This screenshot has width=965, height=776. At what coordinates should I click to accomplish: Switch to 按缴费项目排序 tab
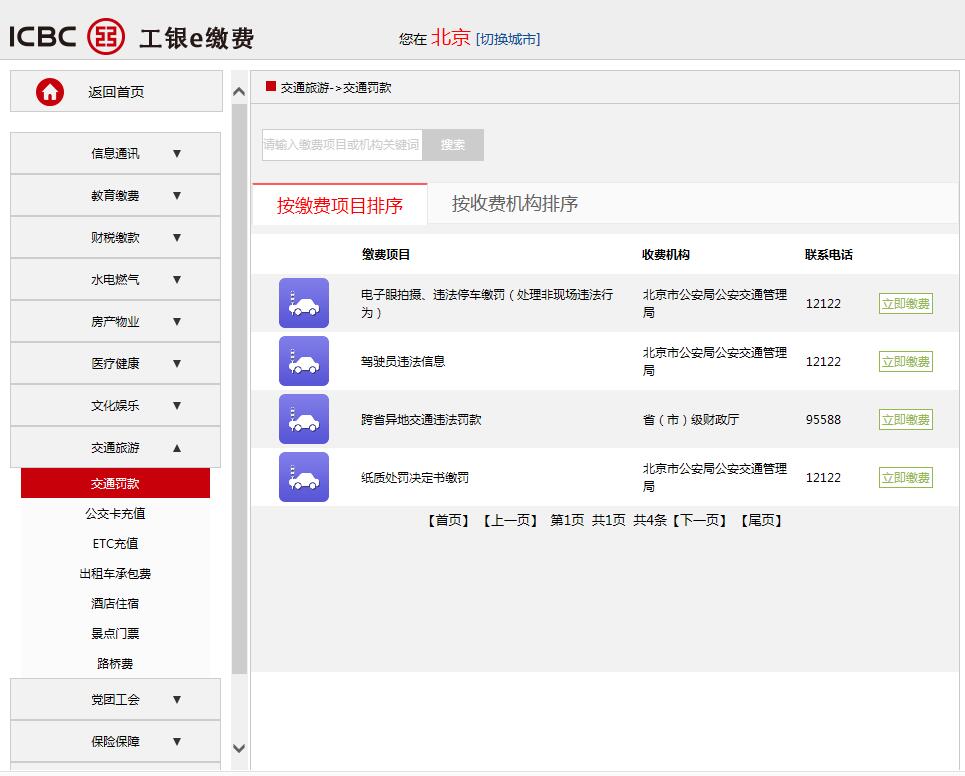click(x=340, y=205)
